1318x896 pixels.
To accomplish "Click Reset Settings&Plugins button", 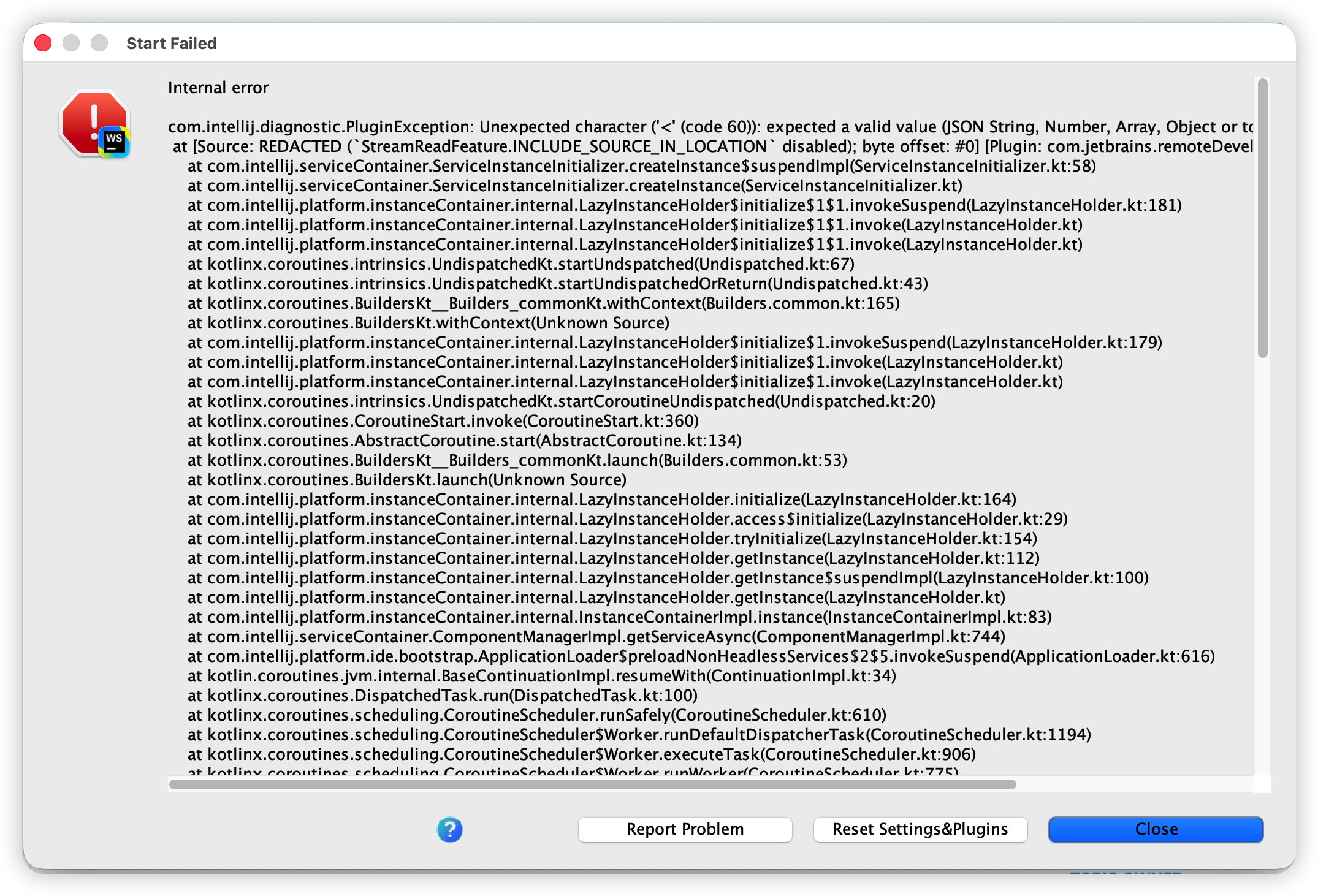I will coord(920,829).
